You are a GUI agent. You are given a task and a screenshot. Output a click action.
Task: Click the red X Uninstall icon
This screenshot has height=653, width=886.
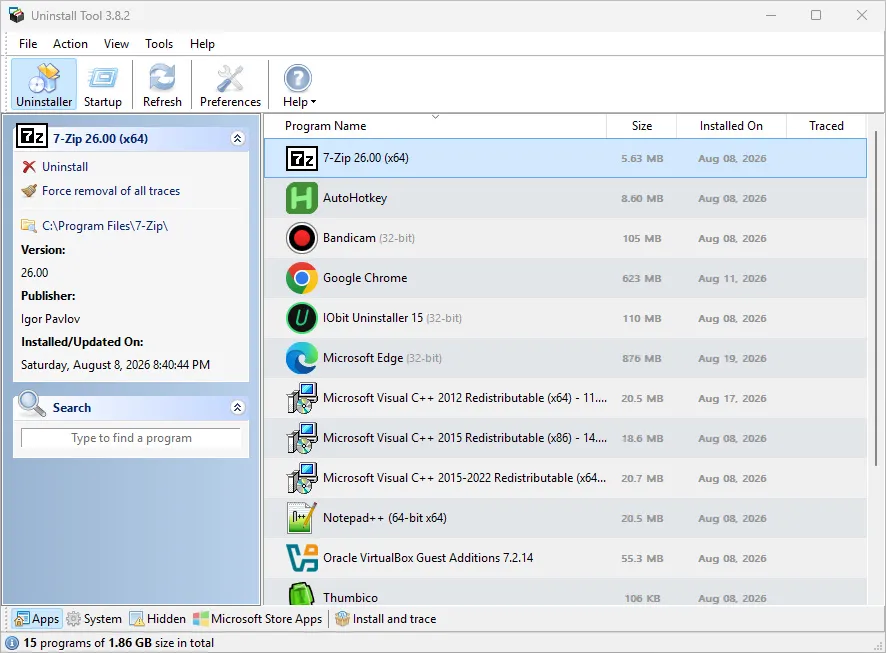(29, 167)
